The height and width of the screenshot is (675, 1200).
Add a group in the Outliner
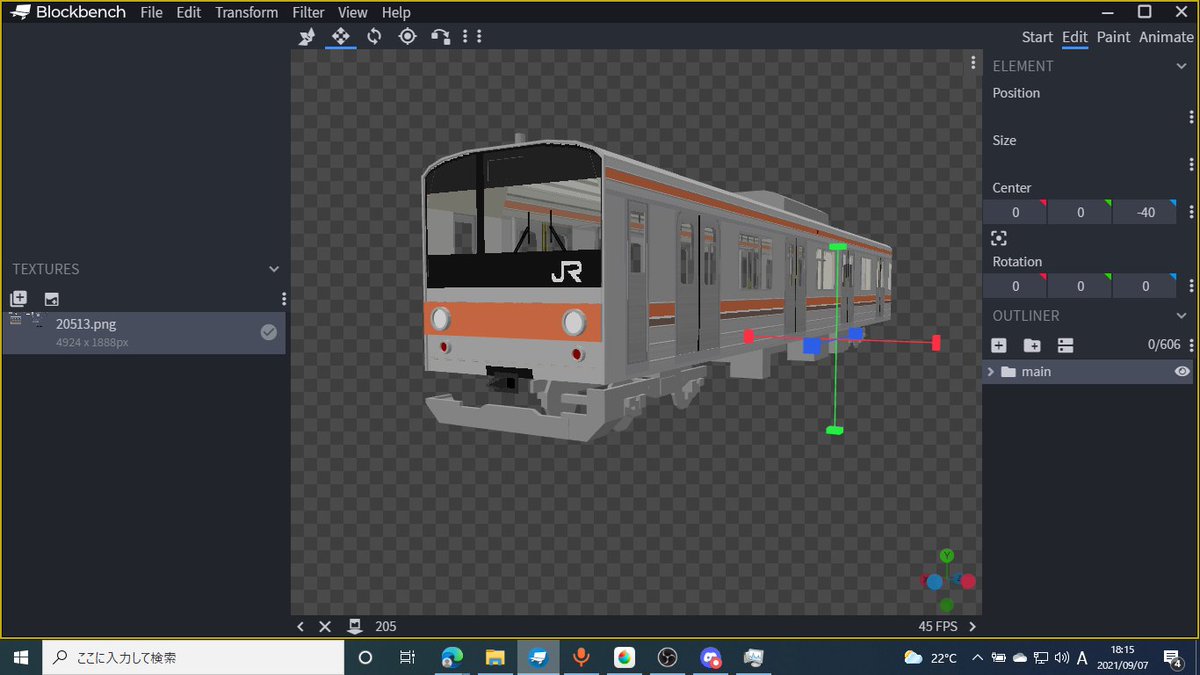coord(1032,345)
